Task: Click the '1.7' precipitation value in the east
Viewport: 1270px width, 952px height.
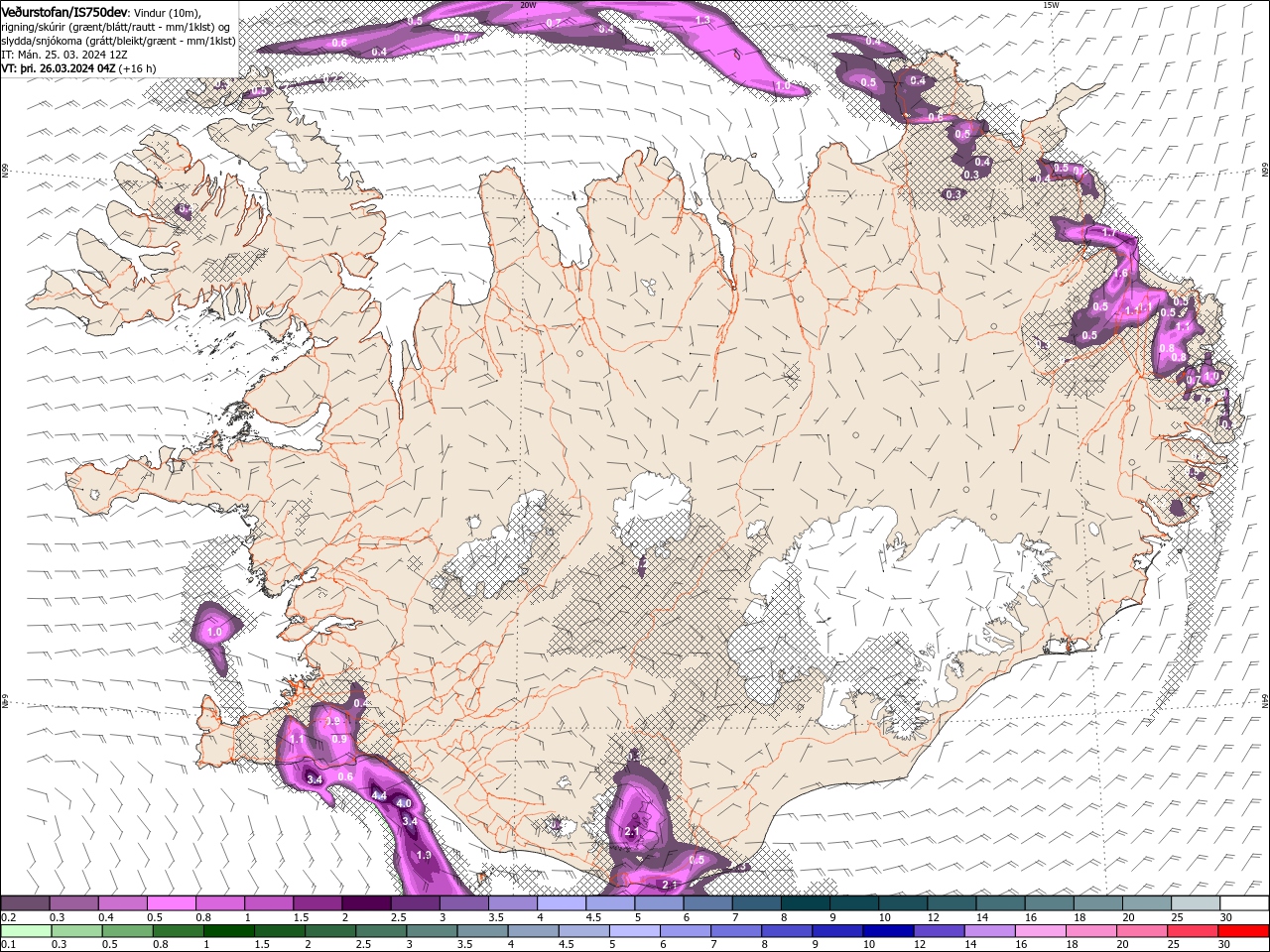Action: [1109, 234]
